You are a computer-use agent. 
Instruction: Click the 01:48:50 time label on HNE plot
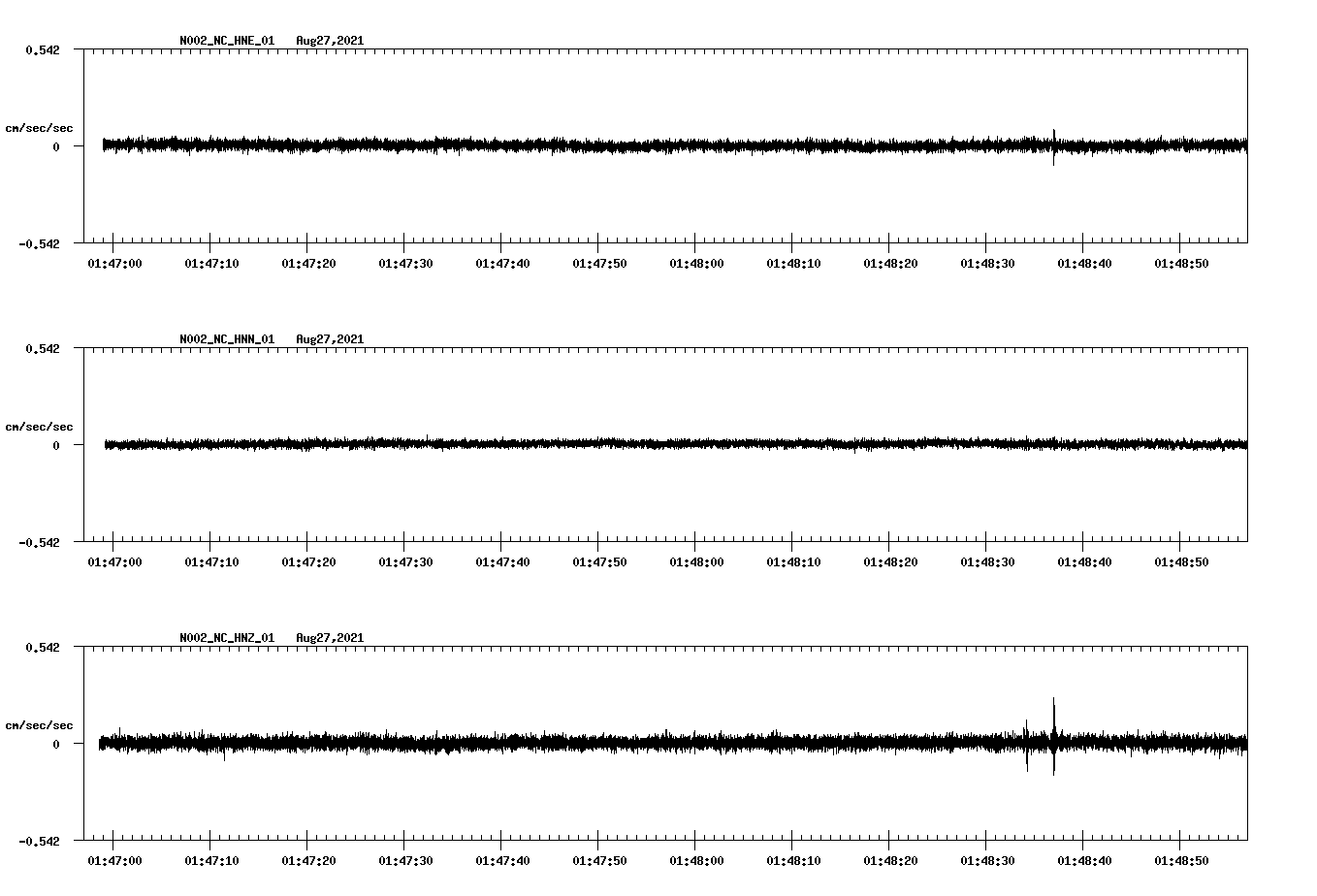pyautogui.click(x=1181, y=263)
